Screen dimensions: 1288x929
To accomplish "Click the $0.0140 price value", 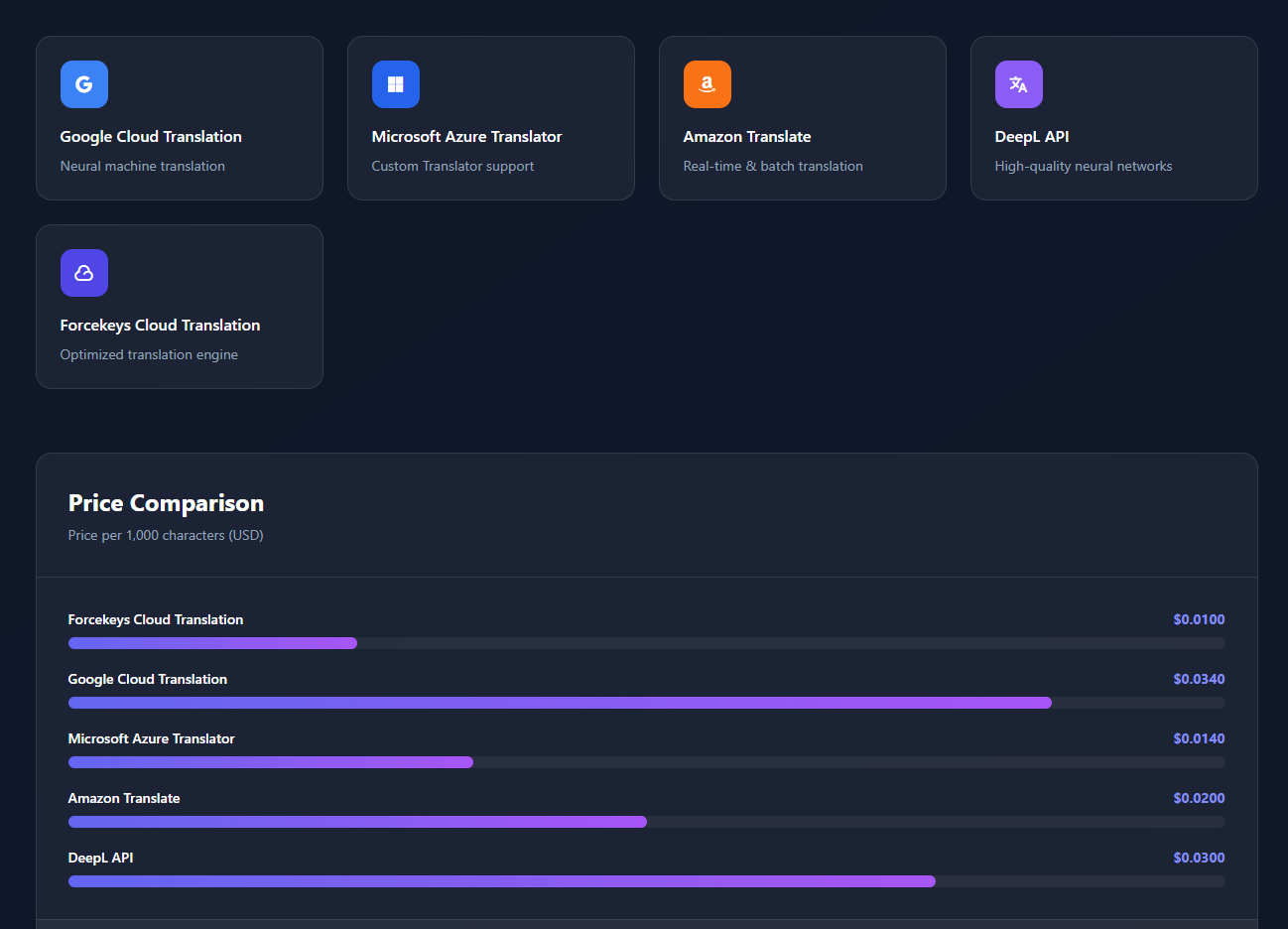I will click(x=1199, y=738).
